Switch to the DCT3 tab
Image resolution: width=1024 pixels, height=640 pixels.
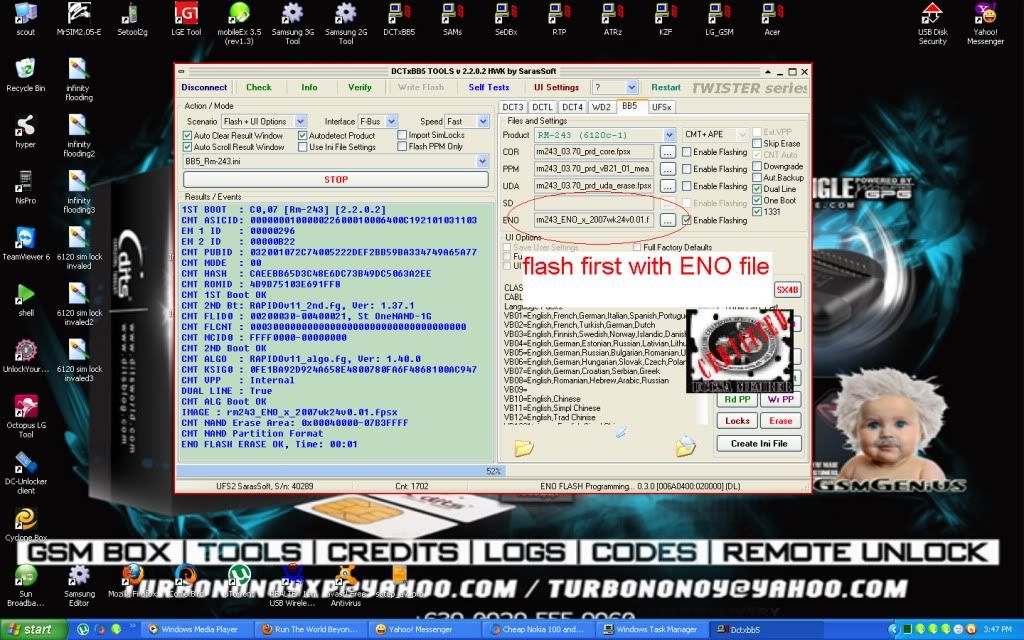click(x=513, y=107)
